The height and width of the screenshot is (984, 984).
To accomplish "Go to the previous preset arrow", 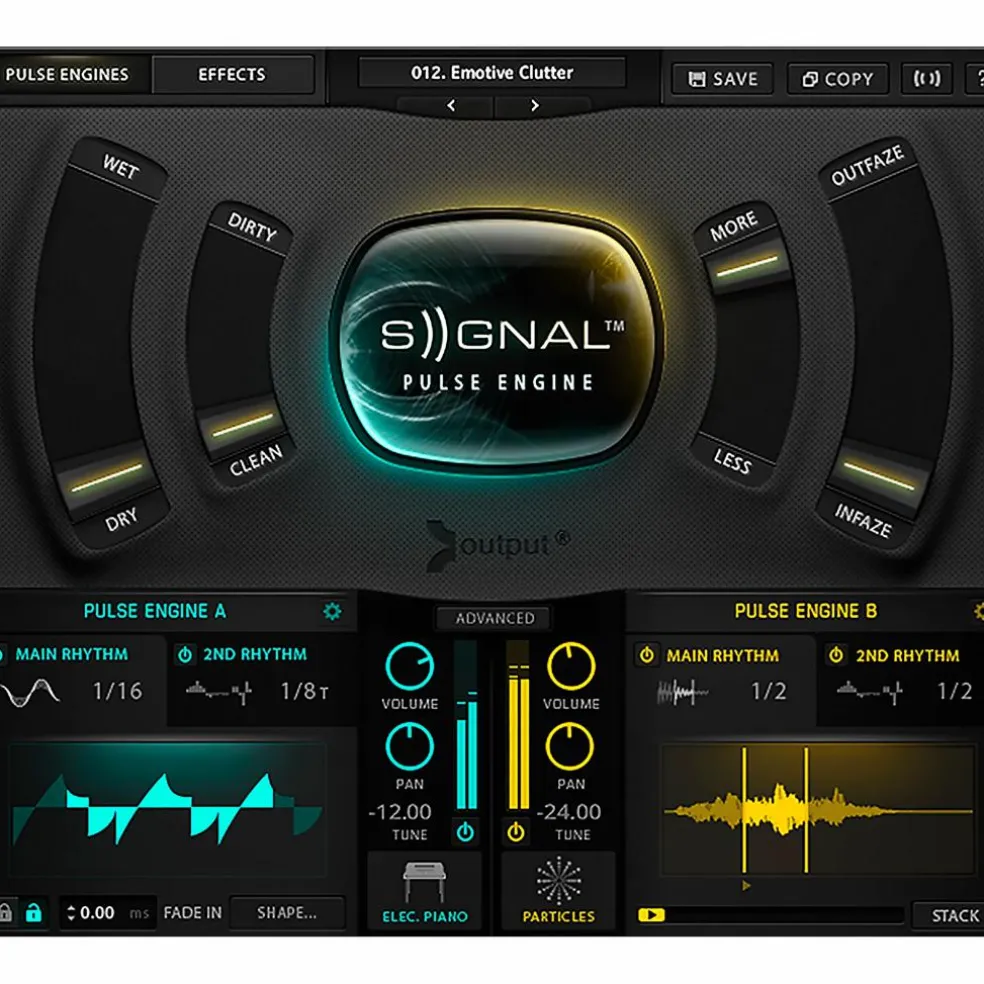I will [x=451, y=105].
